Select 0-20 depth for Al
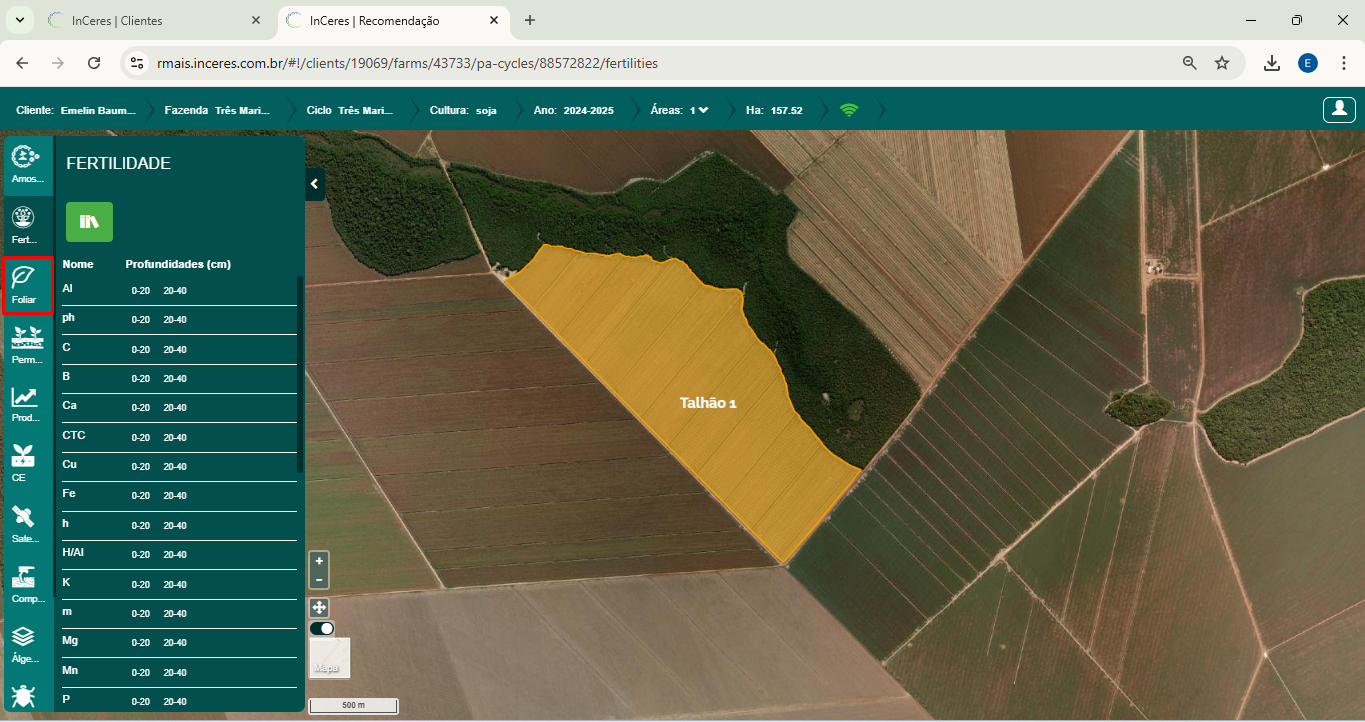 (x=141, y=291)
